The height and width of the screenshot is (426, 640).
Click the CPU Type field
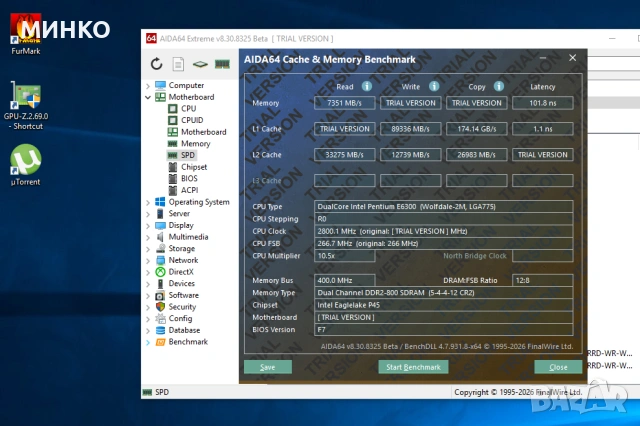(x=444, y=206)
